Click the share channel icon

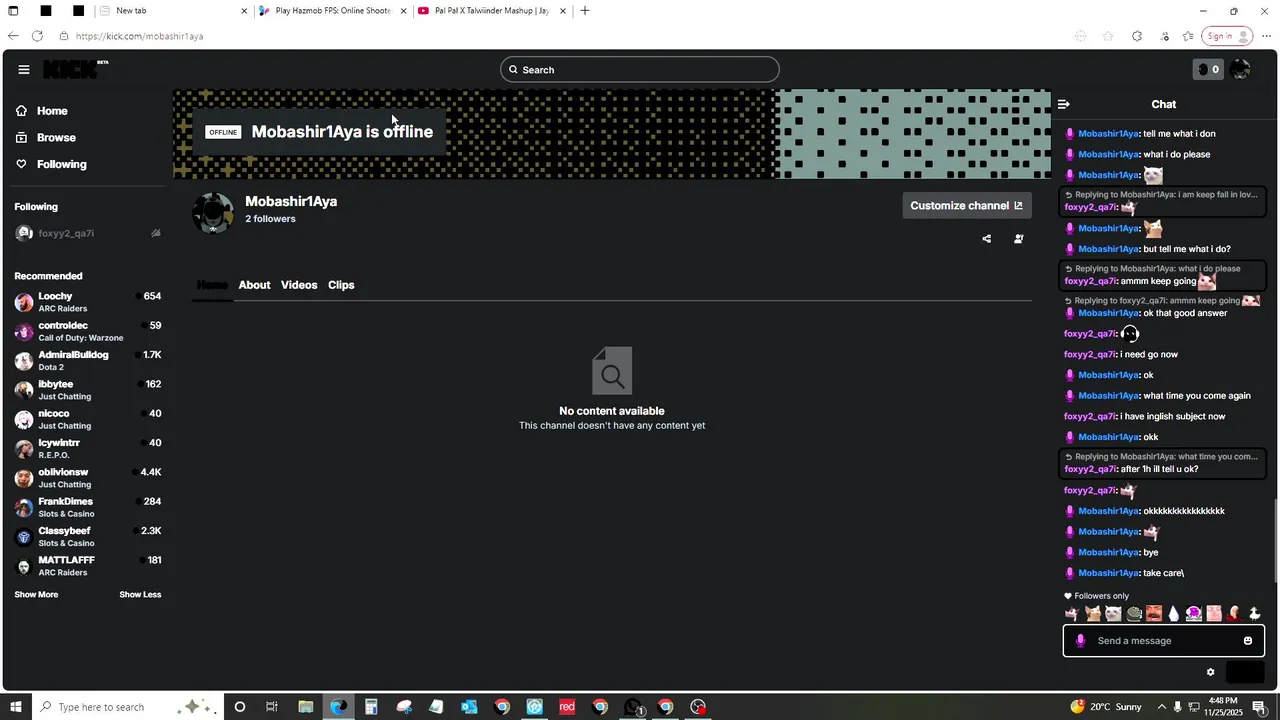click(x=987, y=239)
